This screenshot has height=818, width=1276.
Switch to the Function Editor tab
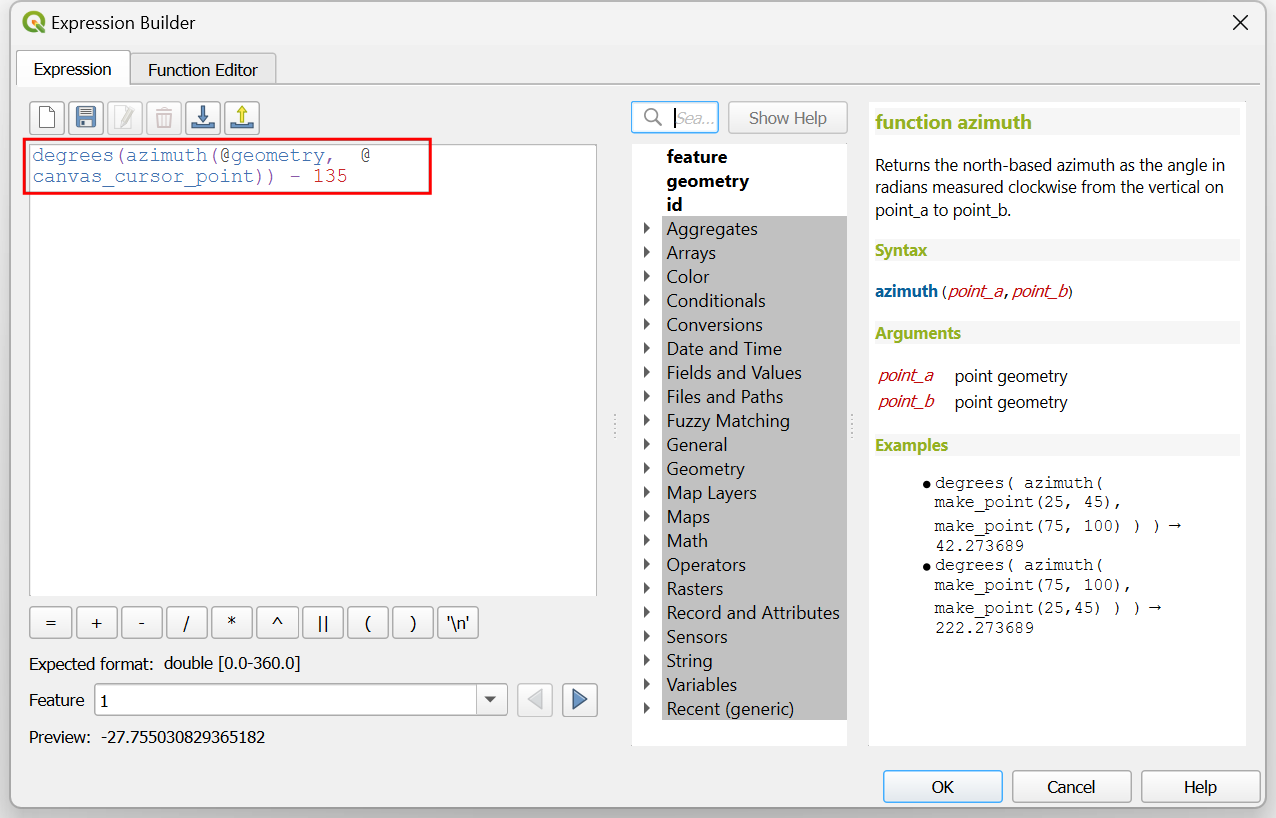pos(203,70)
